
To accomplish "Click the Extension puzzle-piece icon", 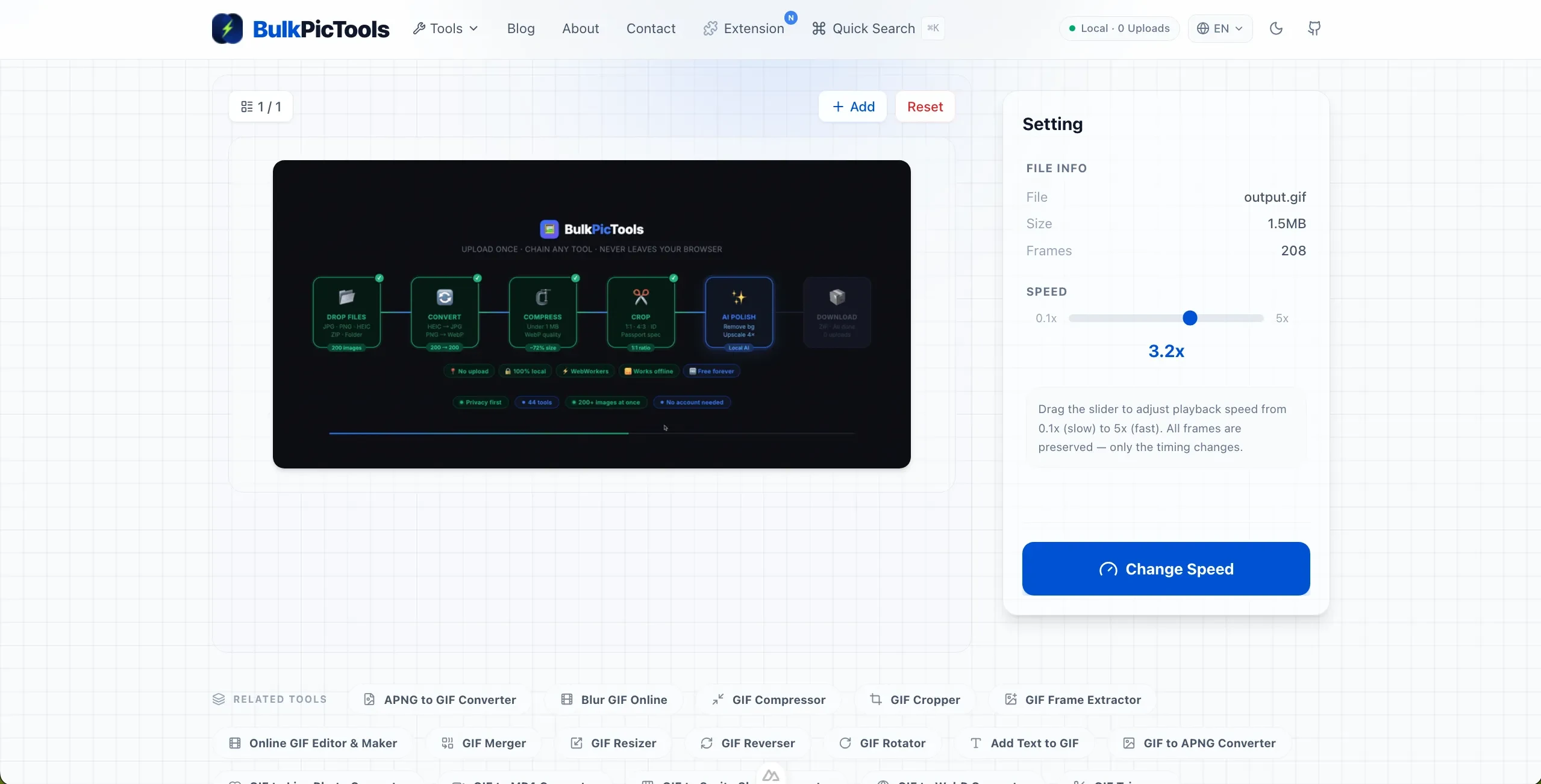I will pyautogui.click(x=710, y=28).
